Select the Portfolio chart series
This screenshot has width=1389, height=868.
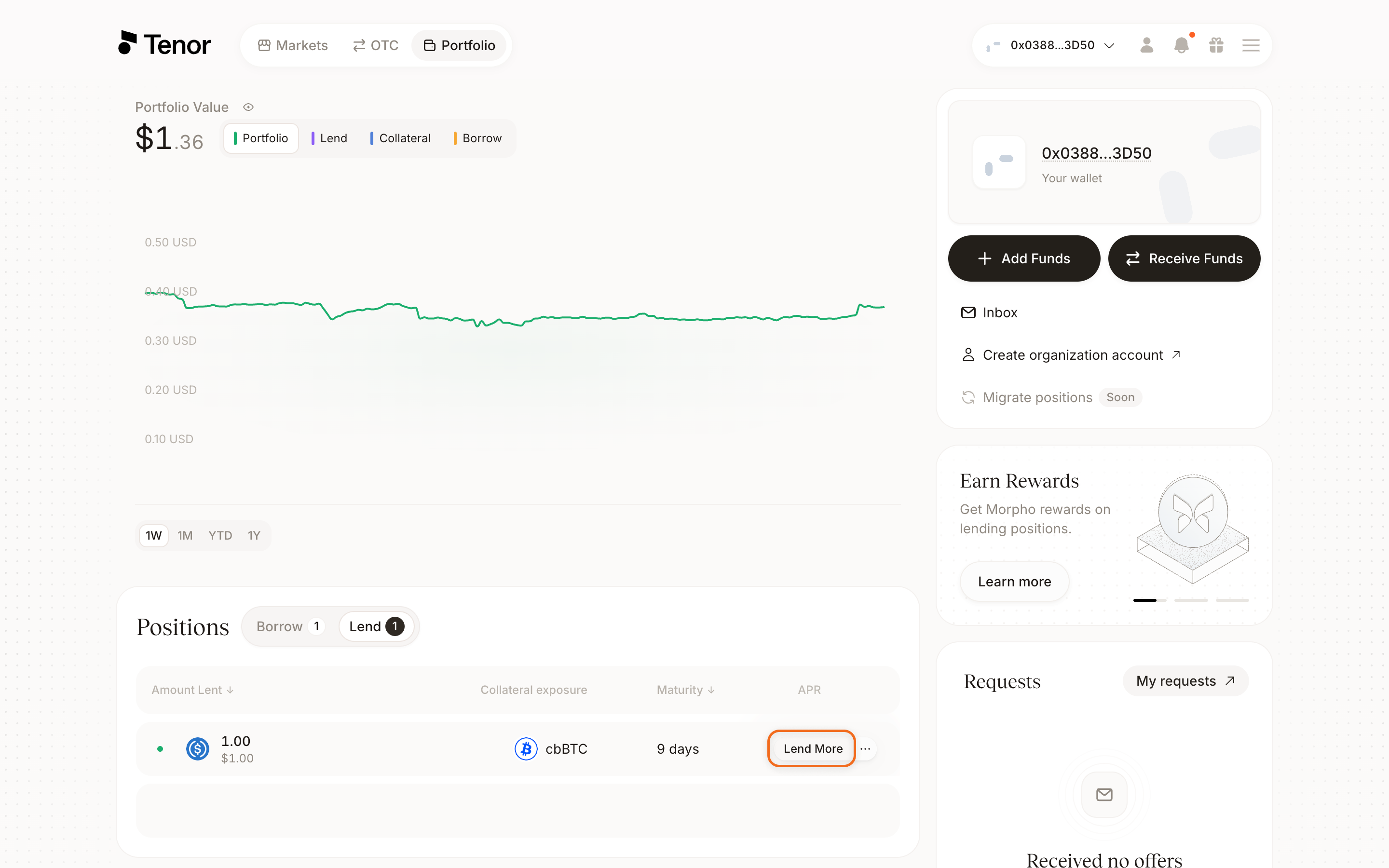coord(261,138)
